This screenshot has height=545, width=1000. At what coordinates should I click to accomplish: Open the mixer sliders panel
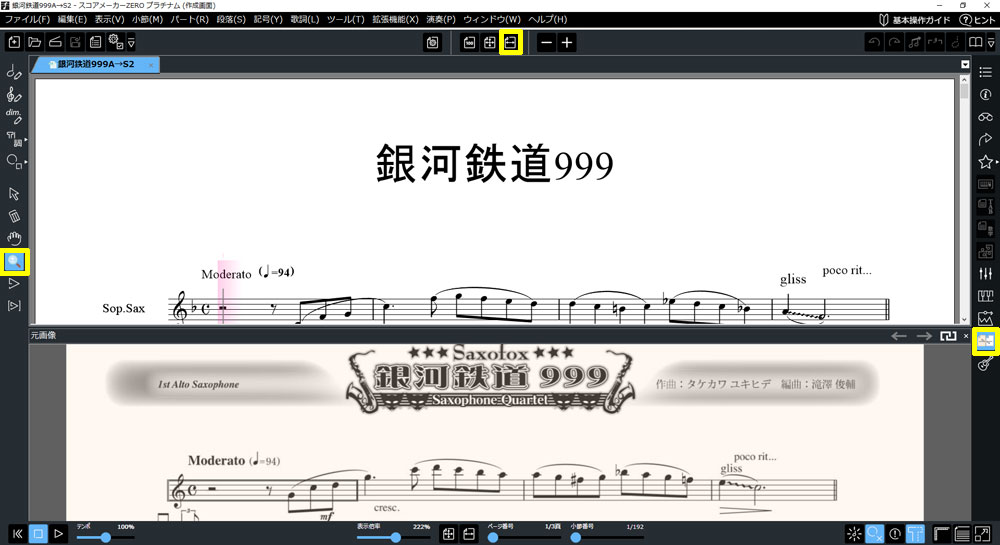[985, 273]
